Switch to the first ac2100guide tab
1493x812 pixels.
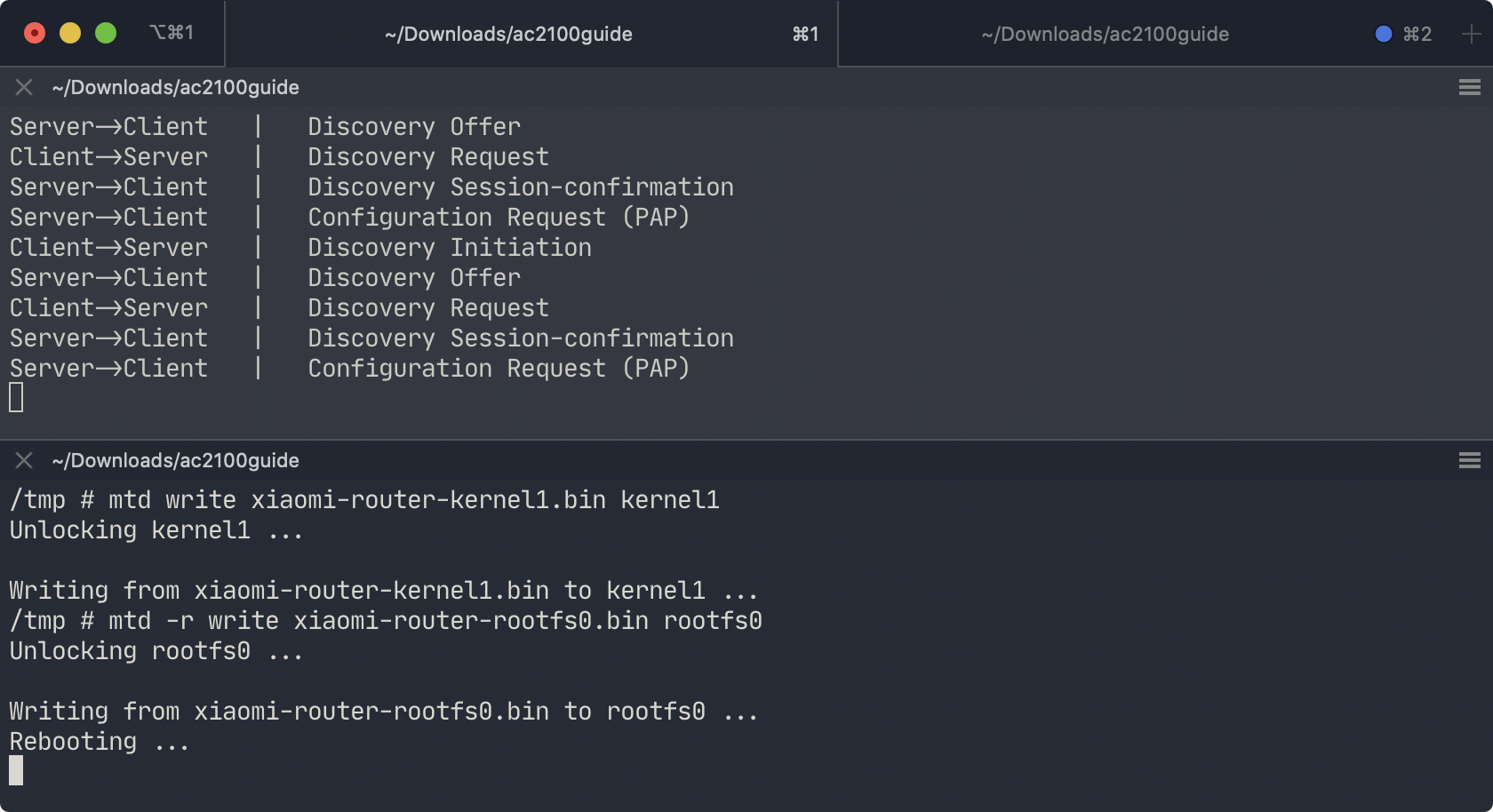point(531,34)
